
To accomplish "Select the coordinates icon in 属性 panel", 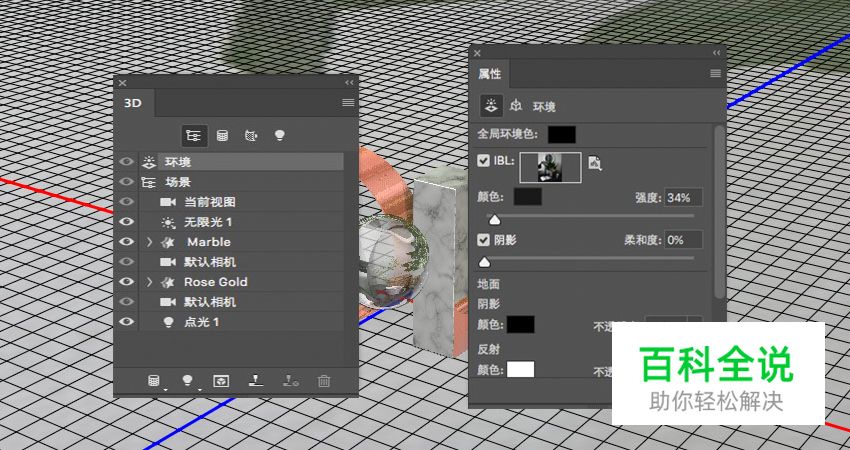I will [x=516, y=106].
